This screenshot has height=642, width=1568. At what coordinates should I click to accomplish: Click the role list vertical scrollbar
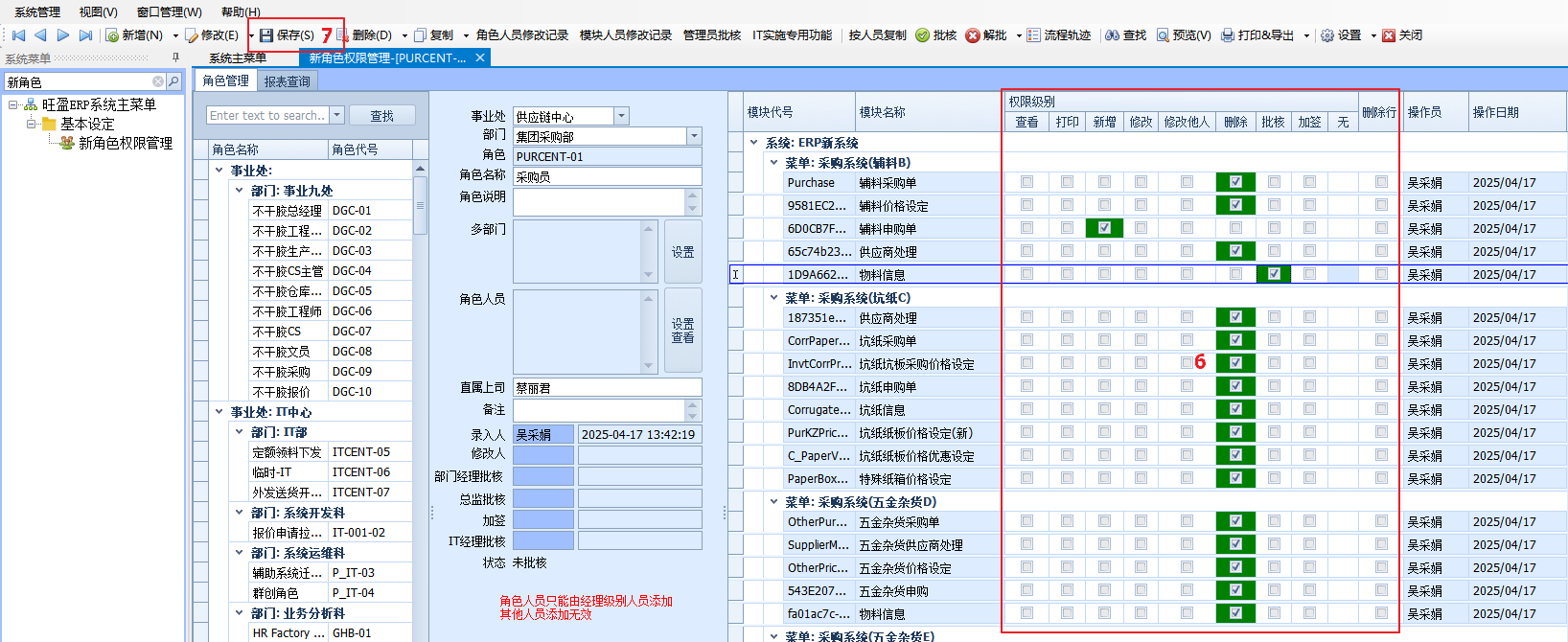tap(420, 206)
